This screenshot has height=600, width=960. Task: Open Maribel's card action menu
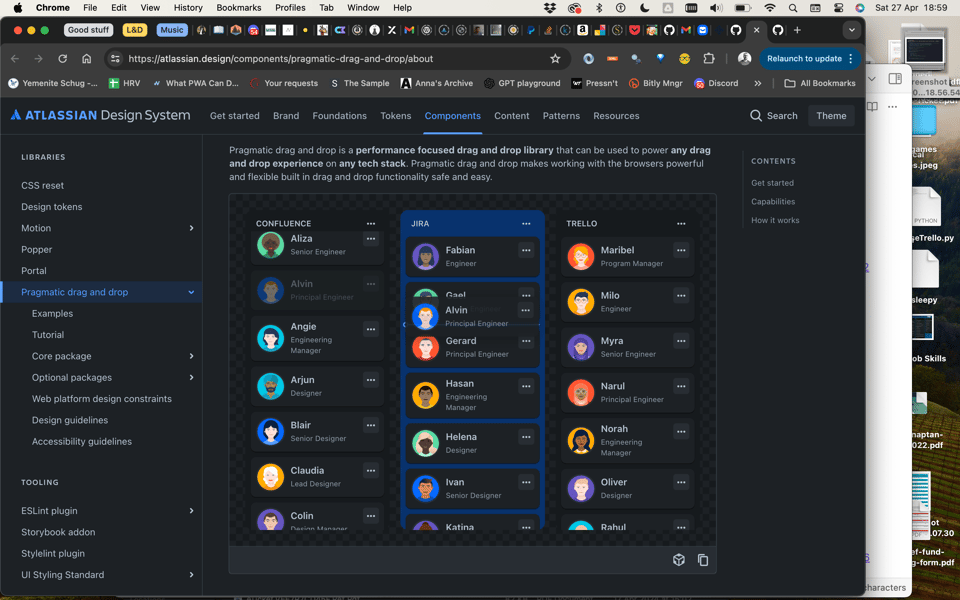681,250
